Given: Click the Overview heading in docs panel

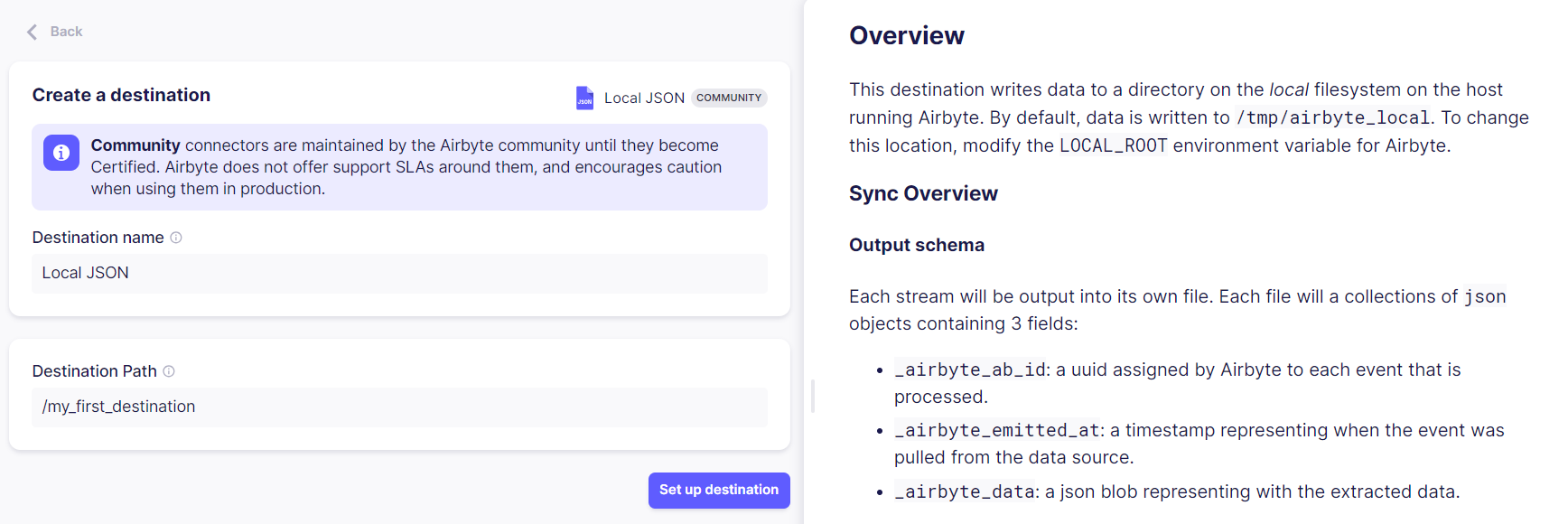Looking at the screenshot, I should click(x=907, y=36).
